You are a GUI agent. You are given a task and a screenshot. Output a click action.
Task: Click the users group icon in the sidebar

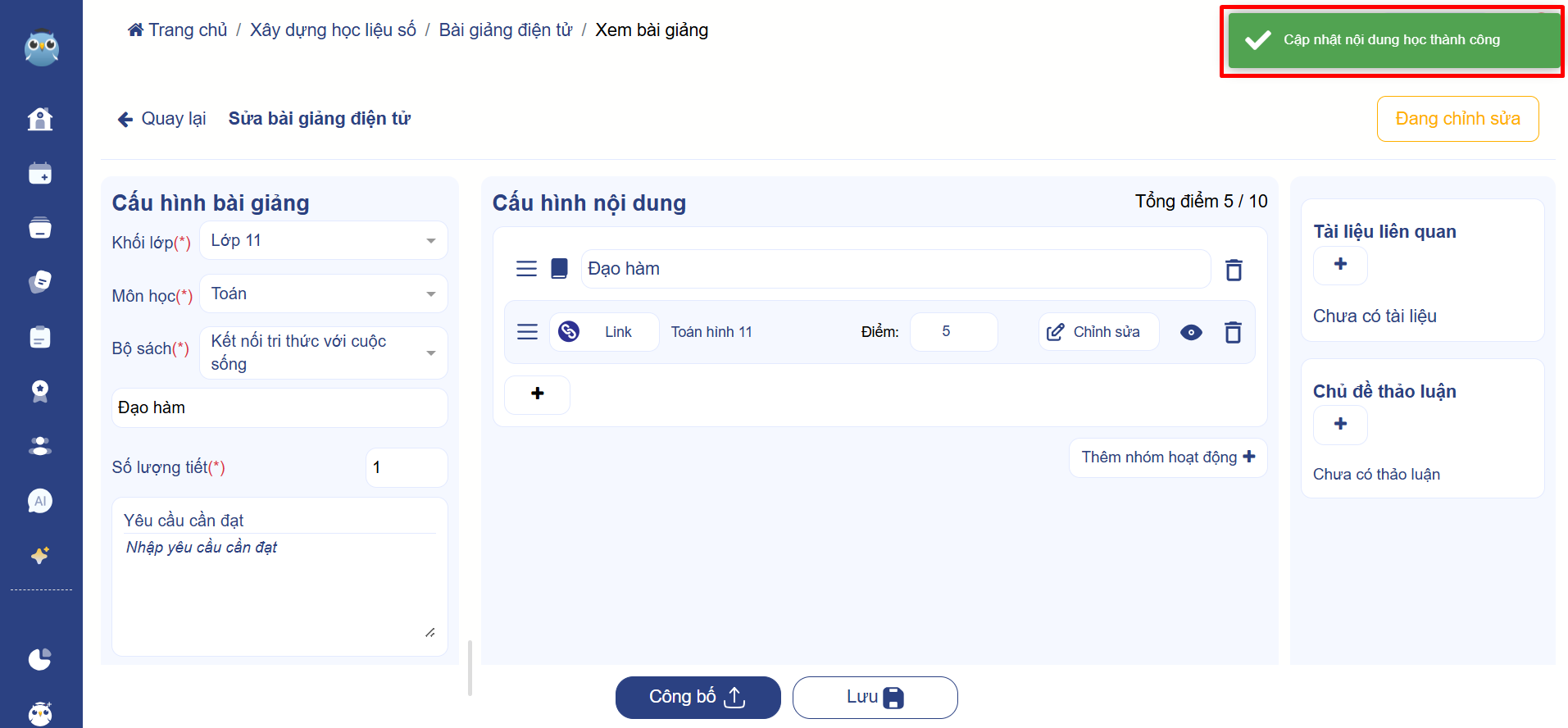[40, 446]
